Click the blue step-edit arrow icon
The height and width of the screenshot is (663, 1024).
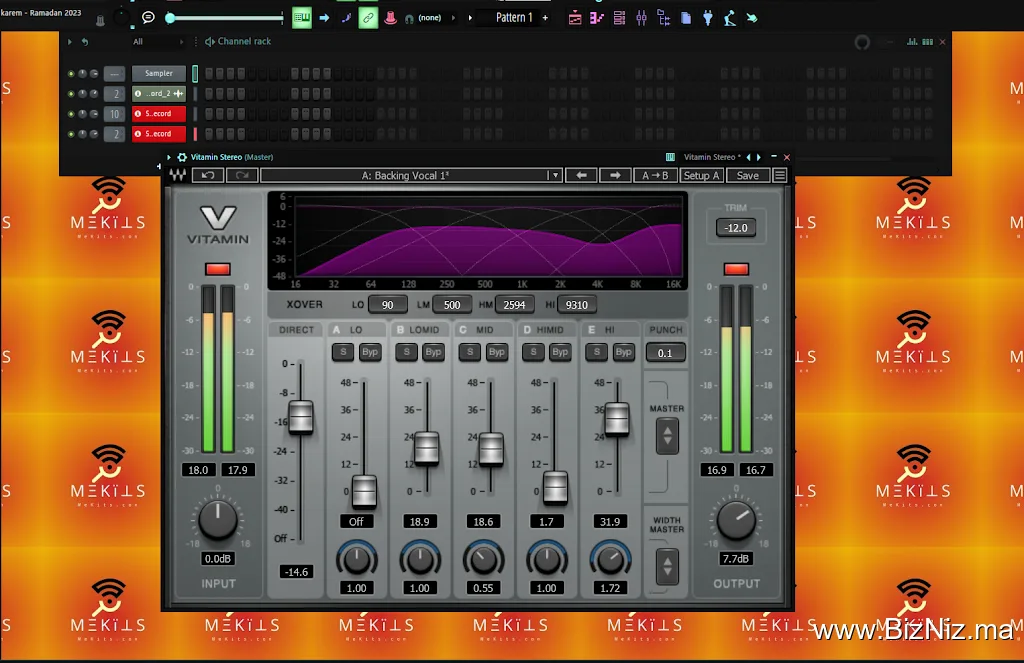click(324, 18)
